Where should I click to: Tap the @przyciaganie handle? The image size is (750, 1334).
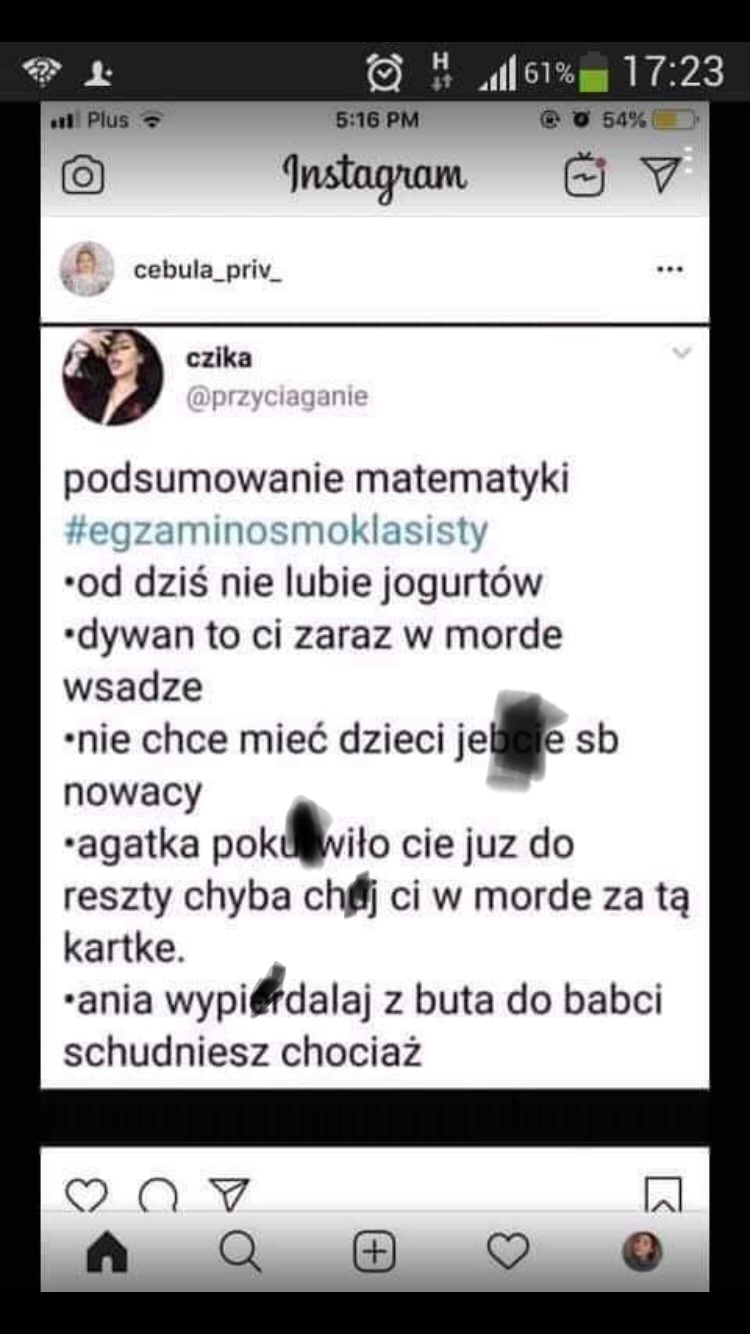point(277,397)
